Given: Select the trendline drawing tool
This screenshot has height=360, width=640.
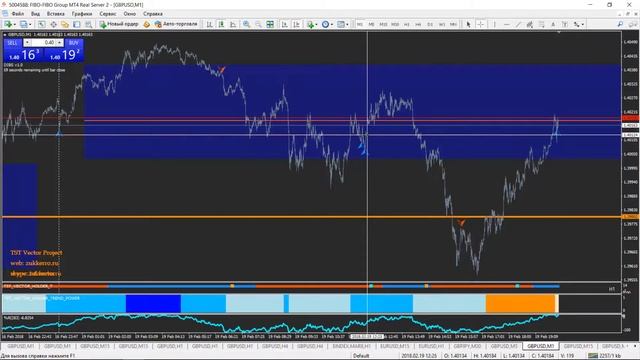Looking at the screenshot, I should click(518, 24).
